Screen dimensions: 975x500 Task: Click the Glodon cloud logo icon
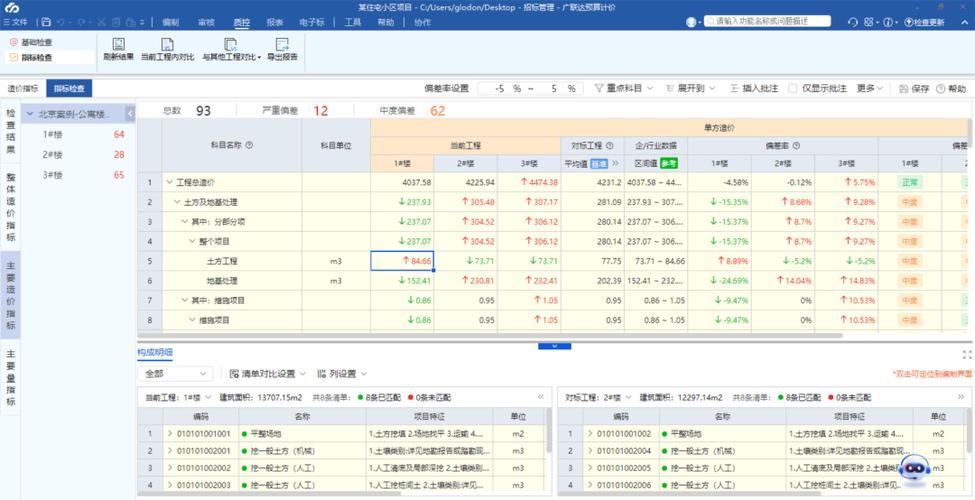pyautogui.click(x=12, y=7)
